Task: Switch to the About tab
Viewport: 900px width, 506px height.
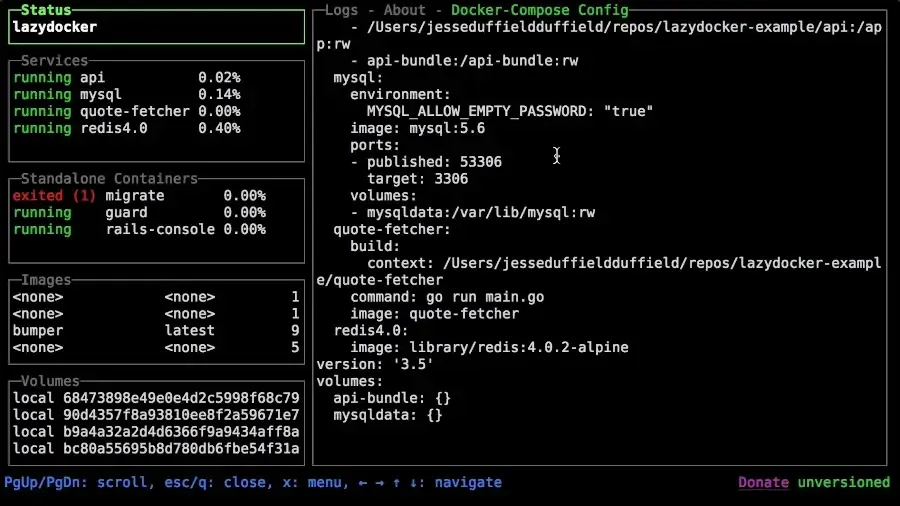Action: pos(404,10)
